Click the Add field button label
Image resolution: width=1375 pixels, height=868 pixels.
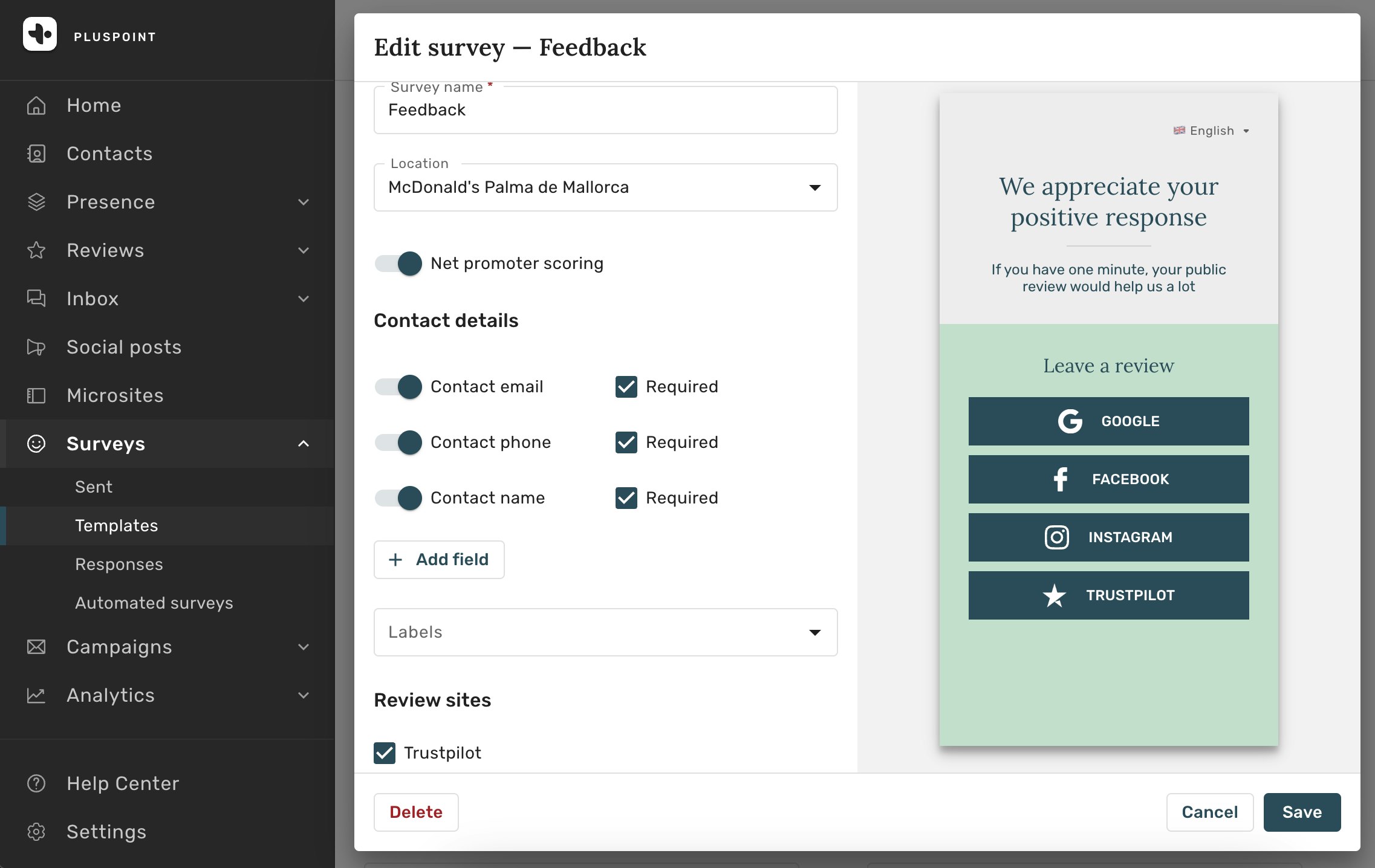coord(452,560)
